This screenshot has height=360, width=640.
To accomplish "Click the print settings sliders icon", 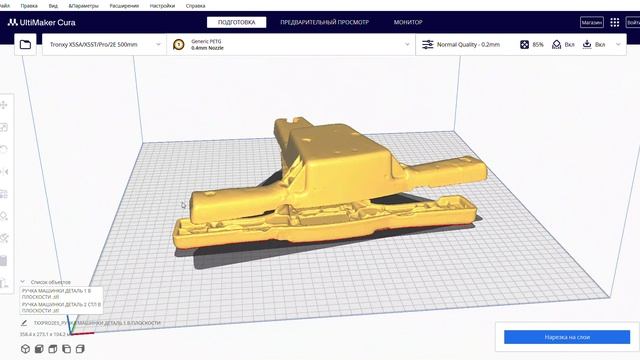I will click(427, 44).
